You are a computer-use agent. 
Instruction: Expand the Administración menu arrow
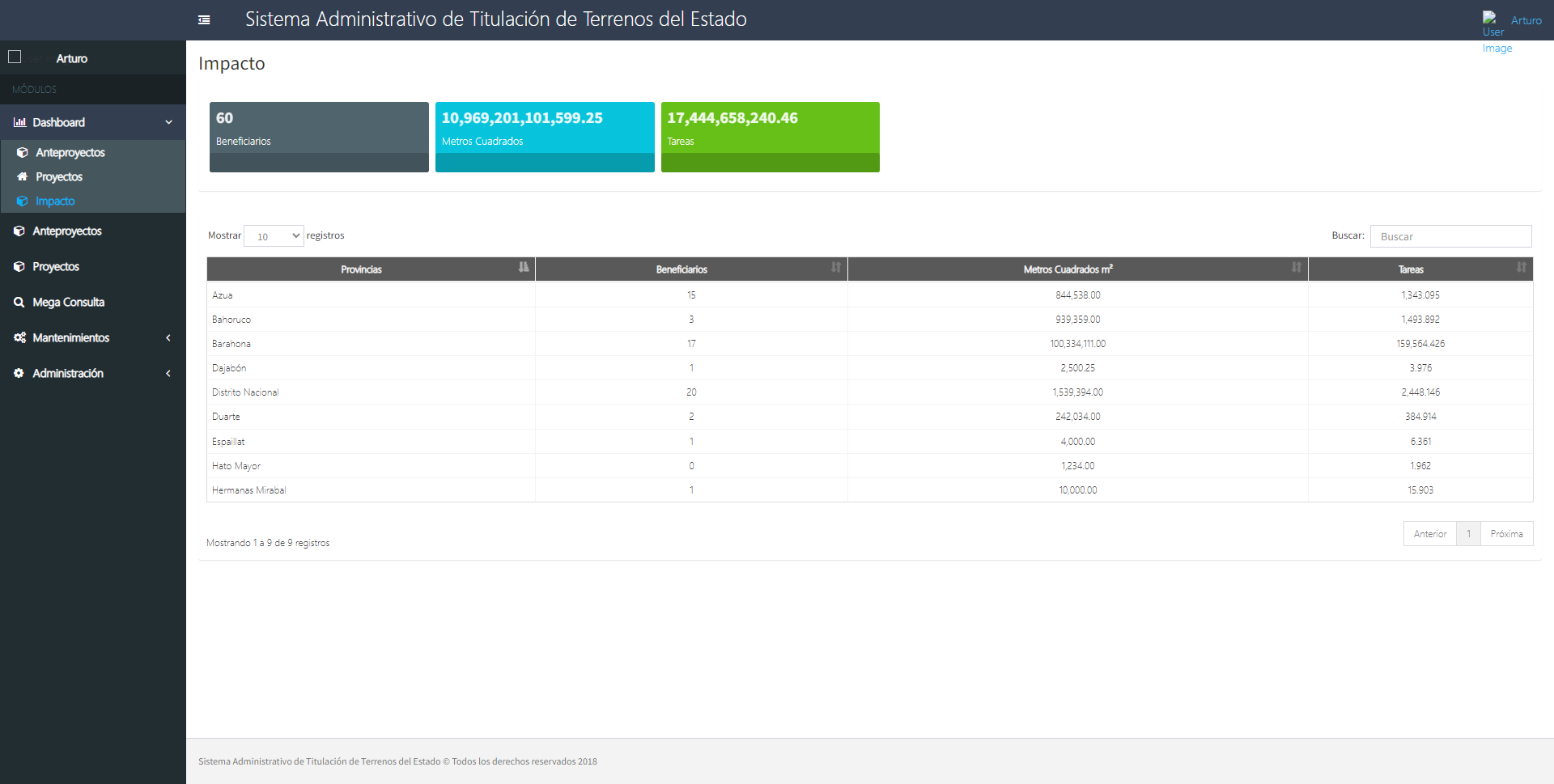coord(168,373)
